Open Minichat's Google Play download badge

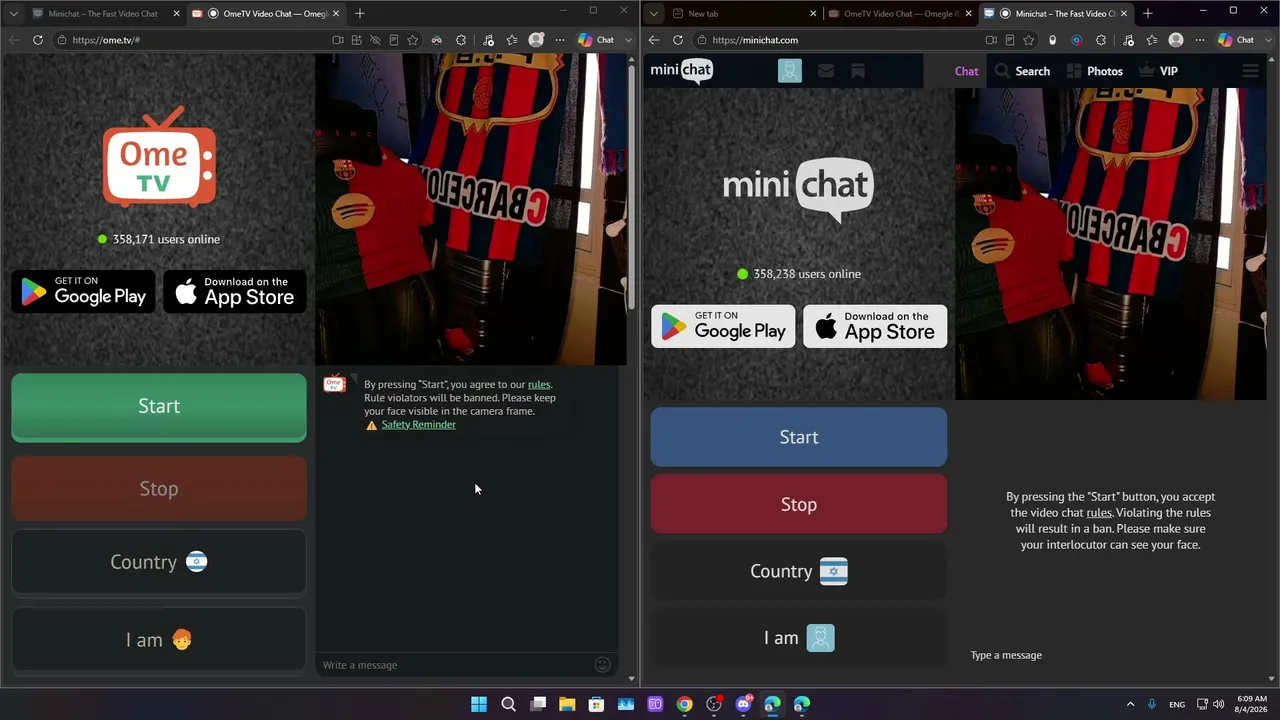723,326
